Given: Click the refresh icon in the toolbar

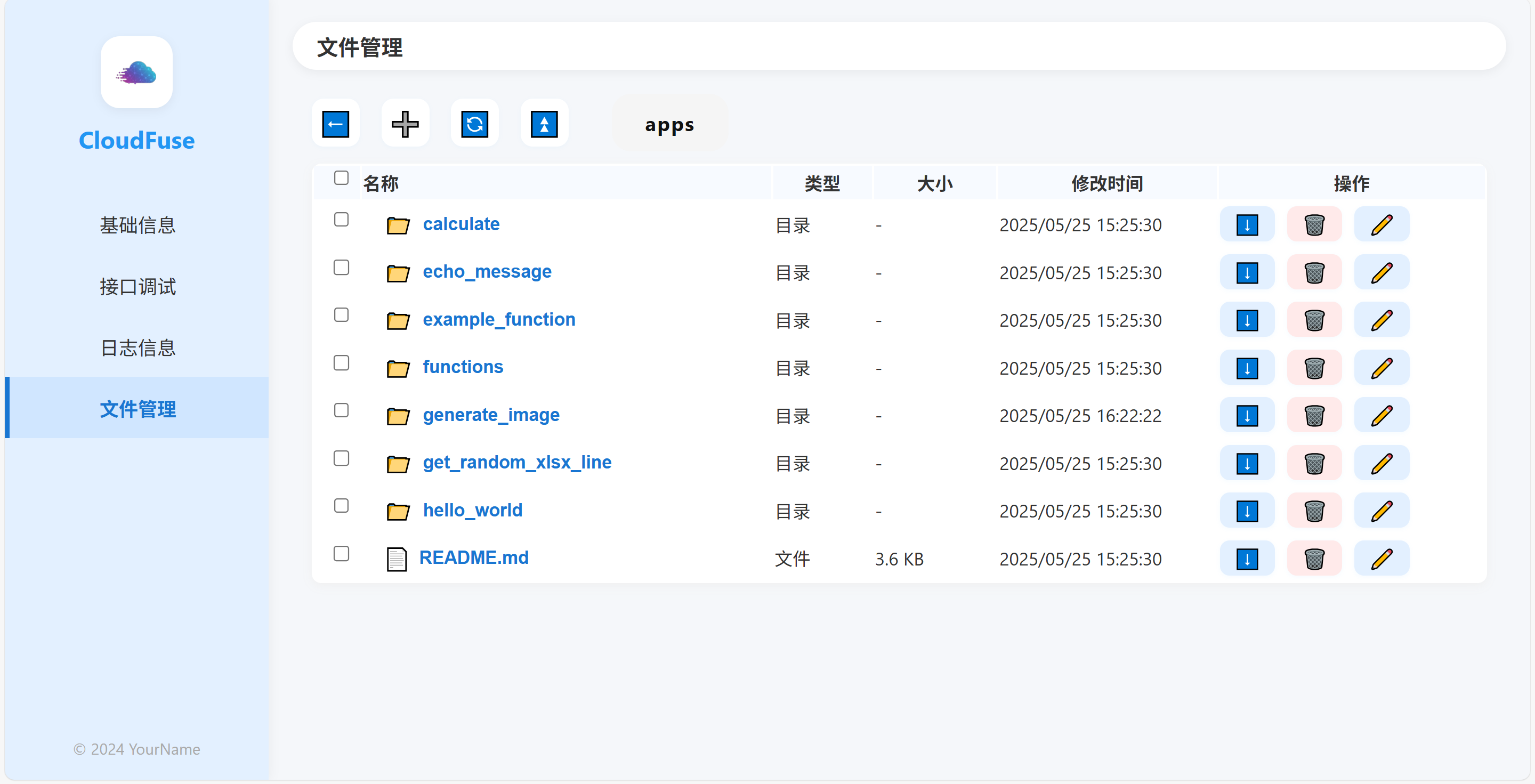Looking at the screenshot, I should [474, 124].
